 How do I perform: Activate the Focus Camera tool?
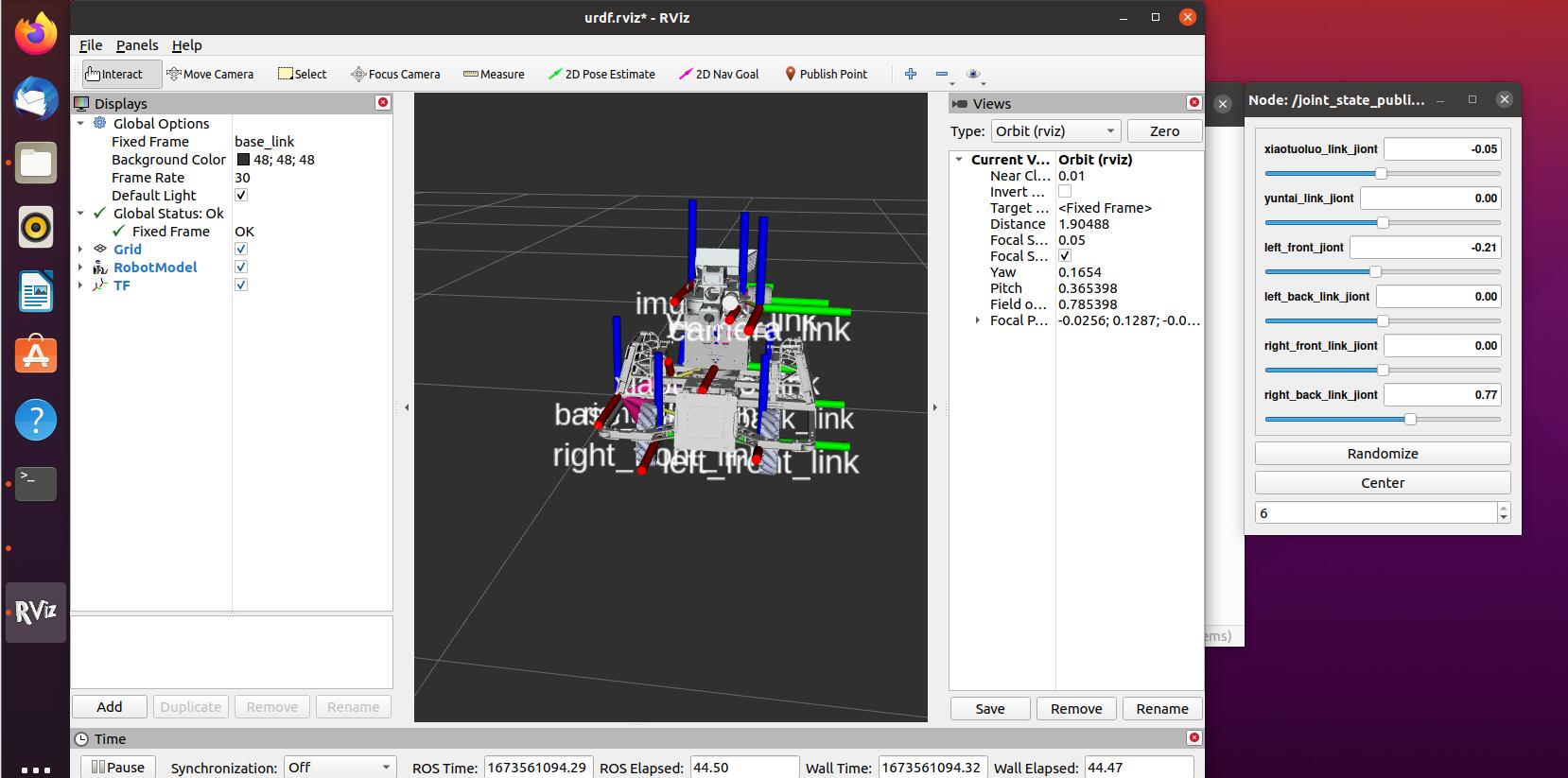point(395,74)
